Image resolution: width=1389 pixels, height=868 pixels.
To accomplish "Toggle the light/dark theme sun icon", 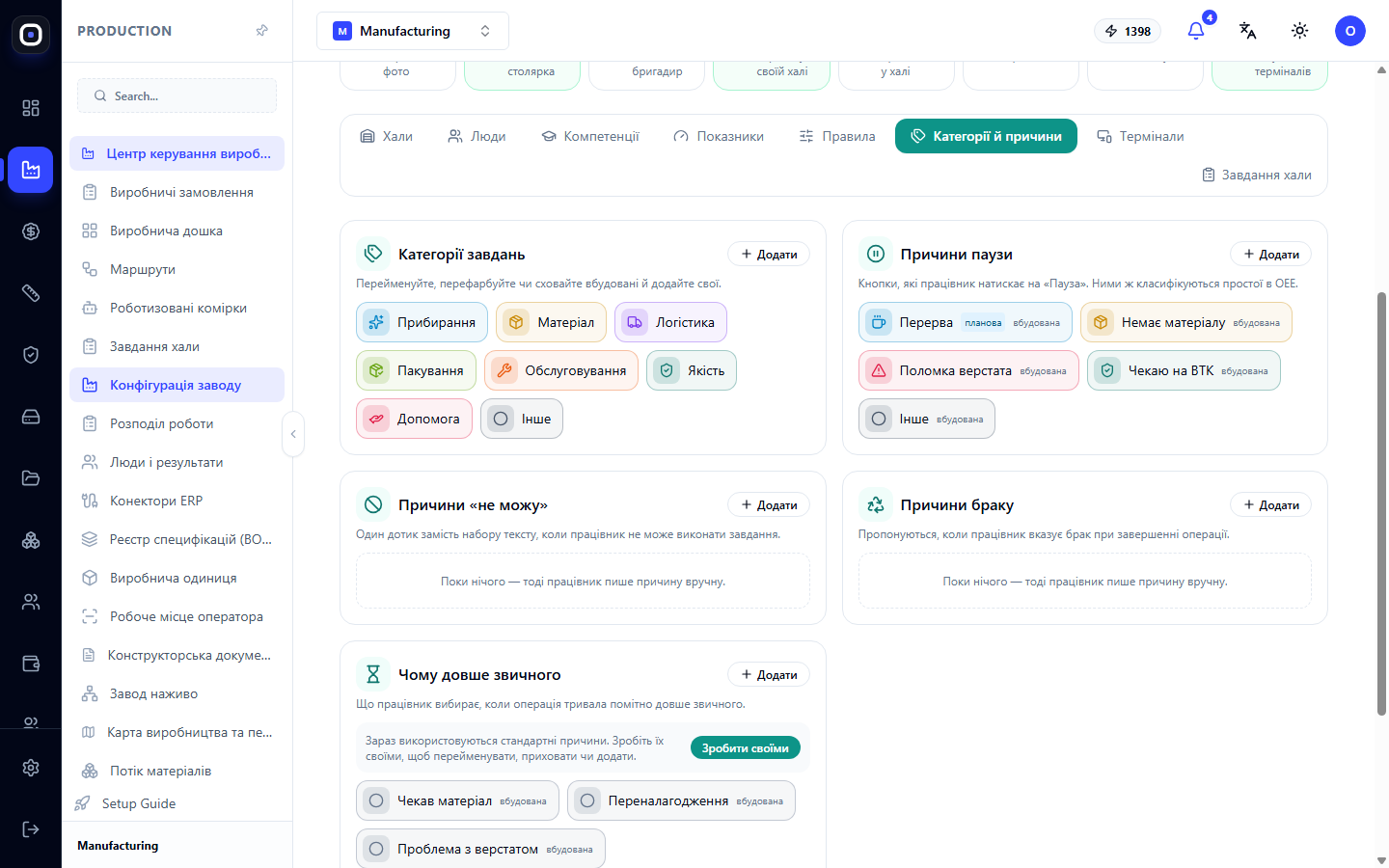I will (x=1300, y=31).
